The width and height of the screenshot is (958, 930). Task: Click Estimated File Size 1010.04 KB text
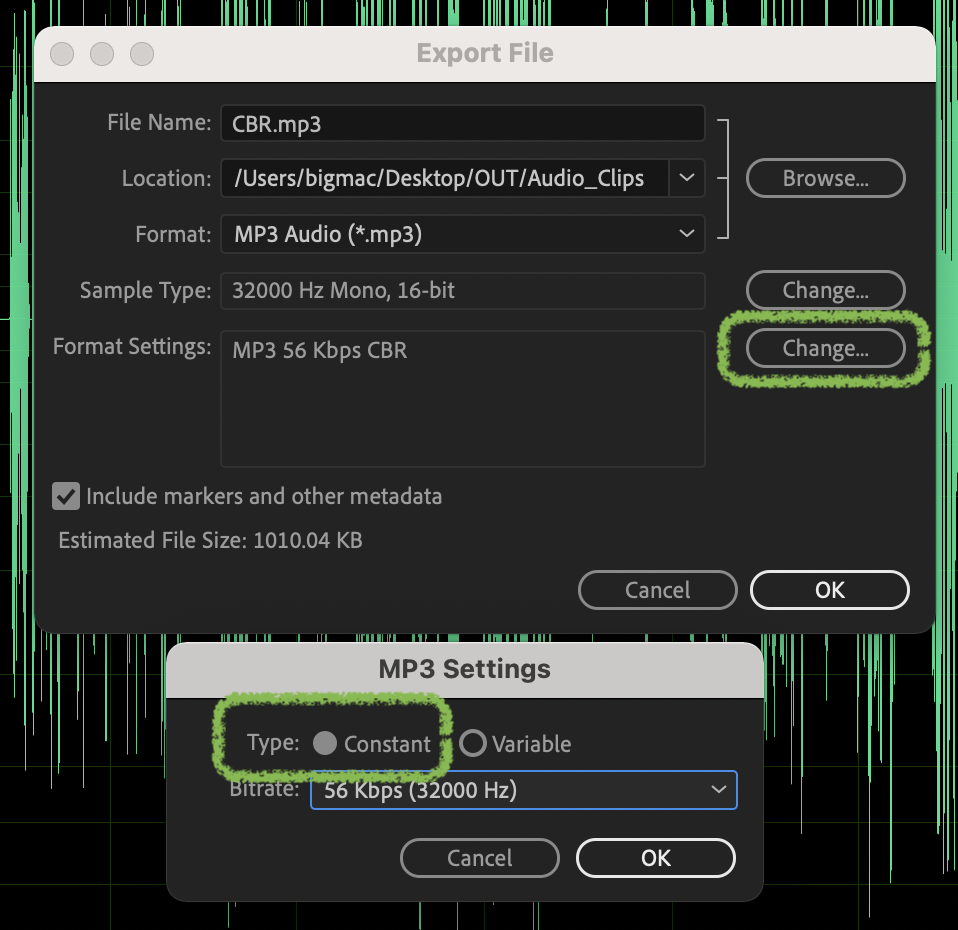click(210, 540)
